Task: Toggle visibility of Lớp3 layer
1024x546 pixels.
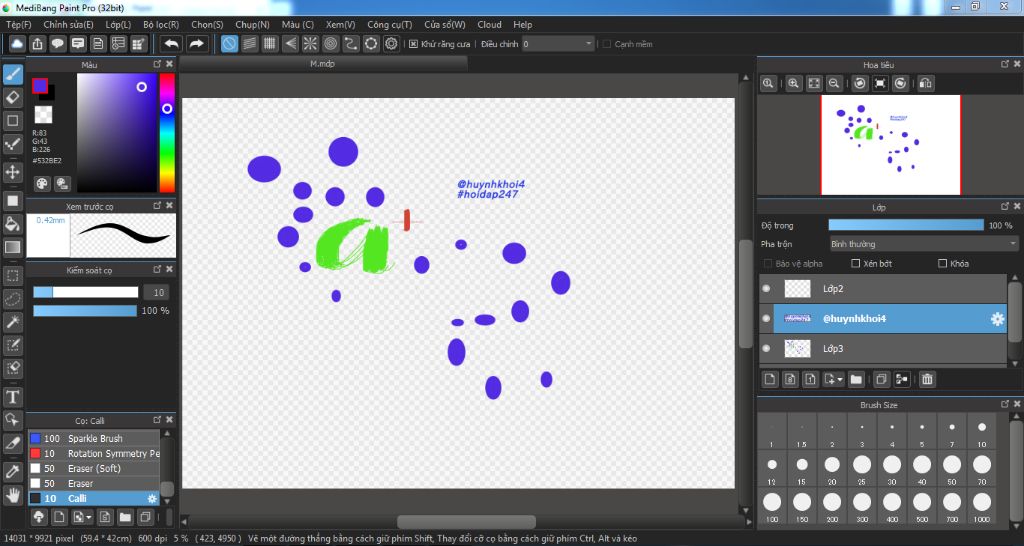Action: (x=767, y=348)
